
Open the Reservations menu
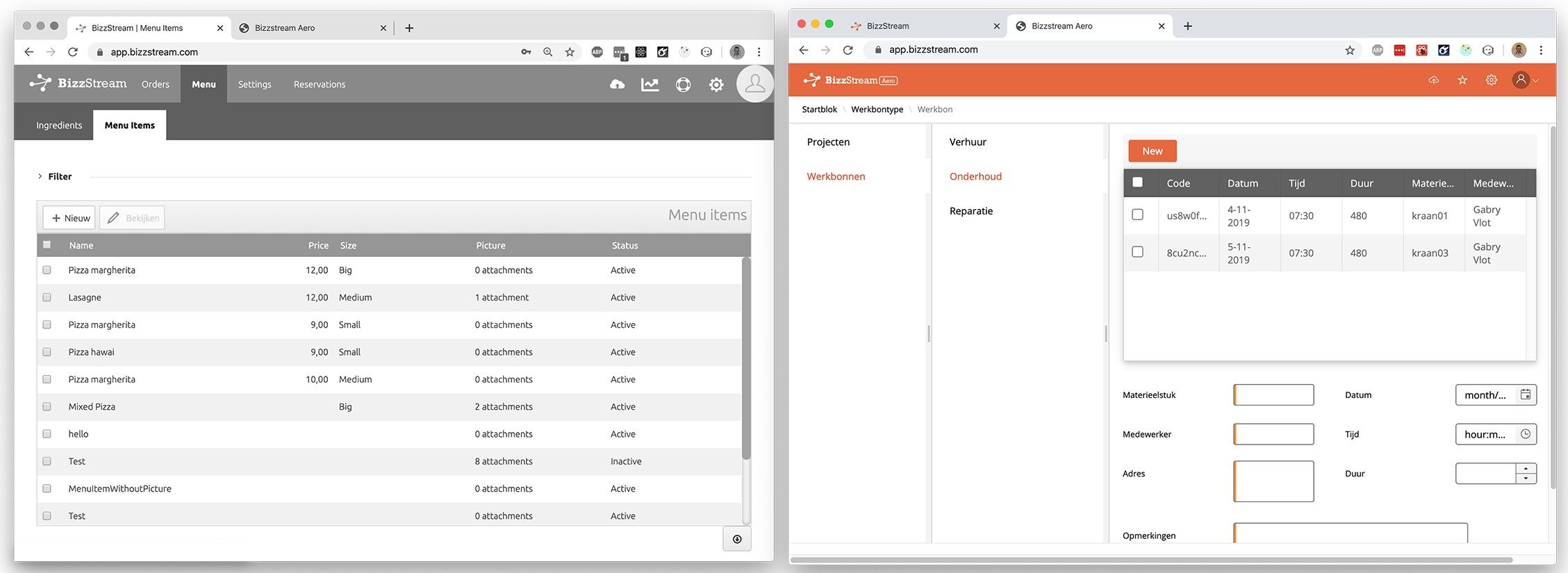(x=320, y=84)
